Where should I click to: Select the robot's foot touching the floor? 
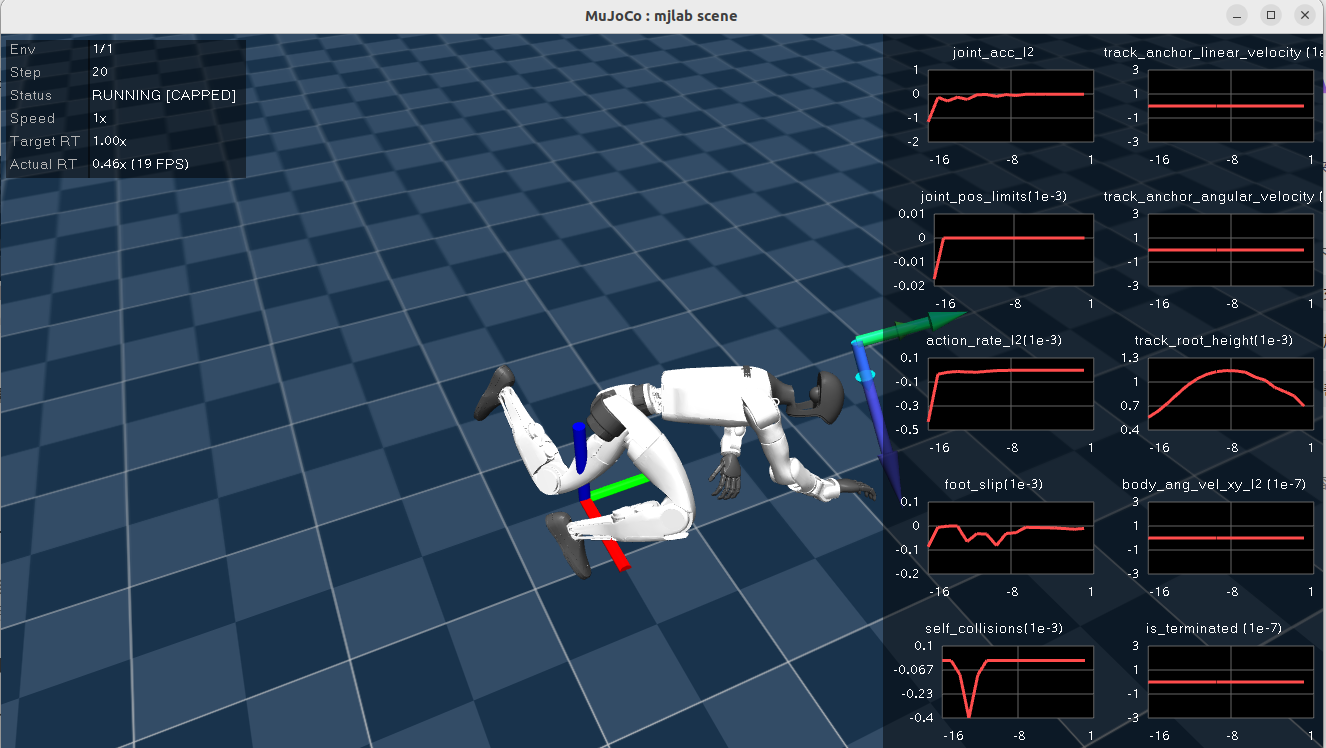pyautogui.click(x=570, y=545)
